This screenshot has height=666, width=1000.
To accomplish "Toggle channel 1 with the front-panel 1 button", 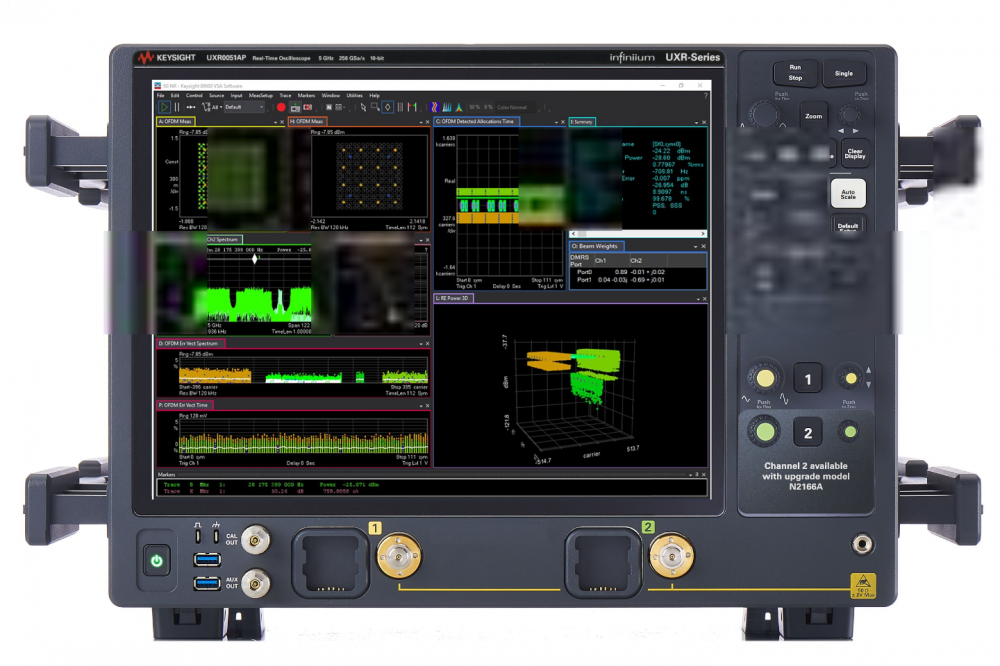I will tap(807, 380).
